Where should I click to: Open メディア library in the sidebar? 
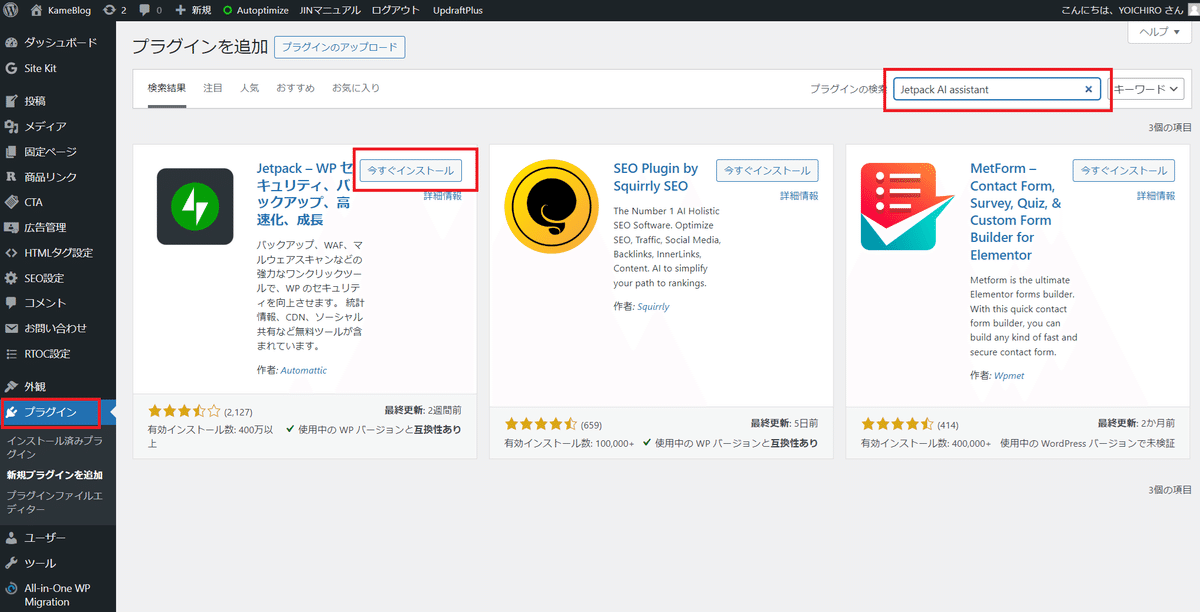click(x=58, y=126)
